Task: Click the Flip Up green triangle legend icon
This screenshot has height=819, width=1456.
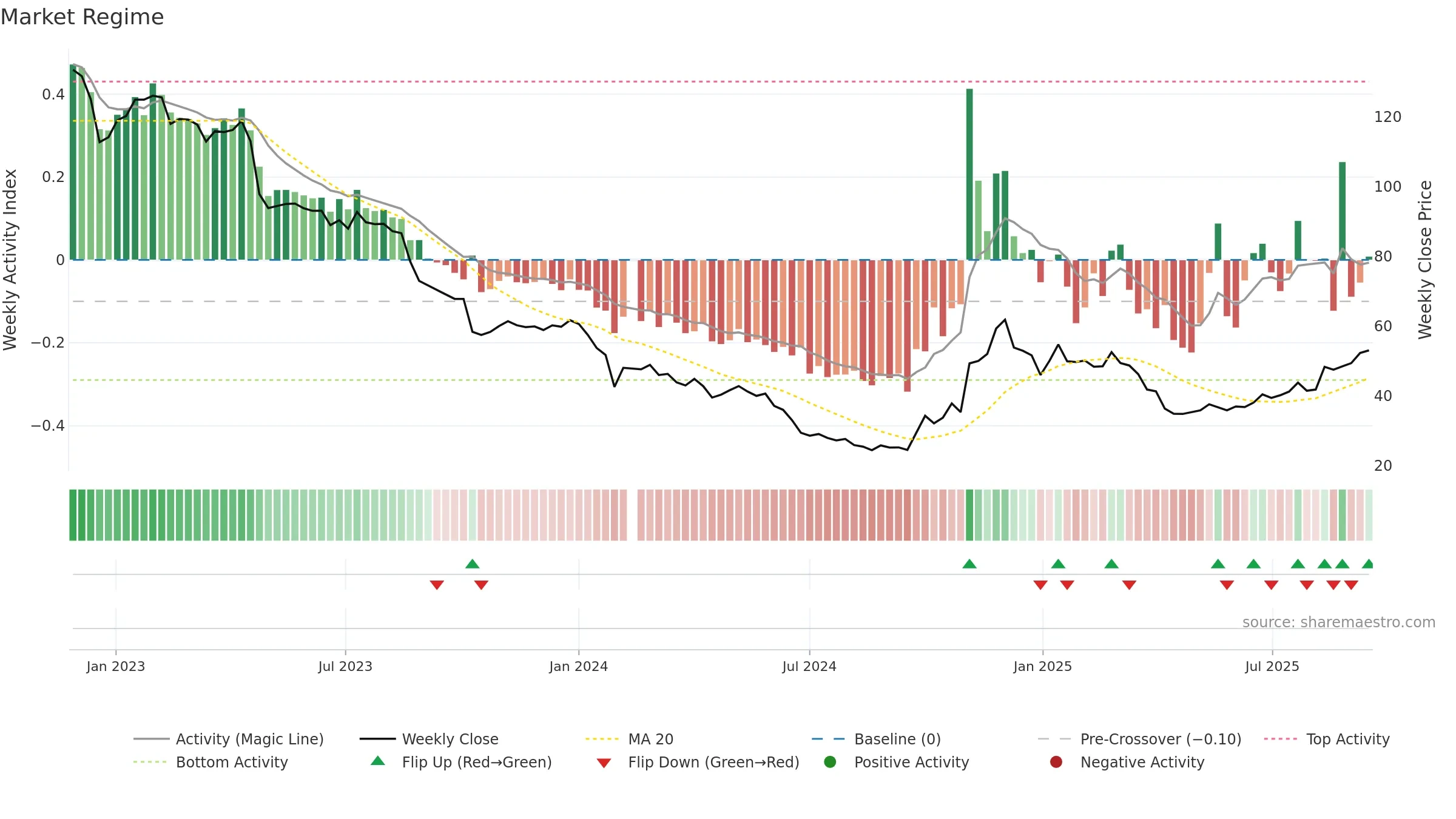Action: pyautogui.click(x=378, y=761)
